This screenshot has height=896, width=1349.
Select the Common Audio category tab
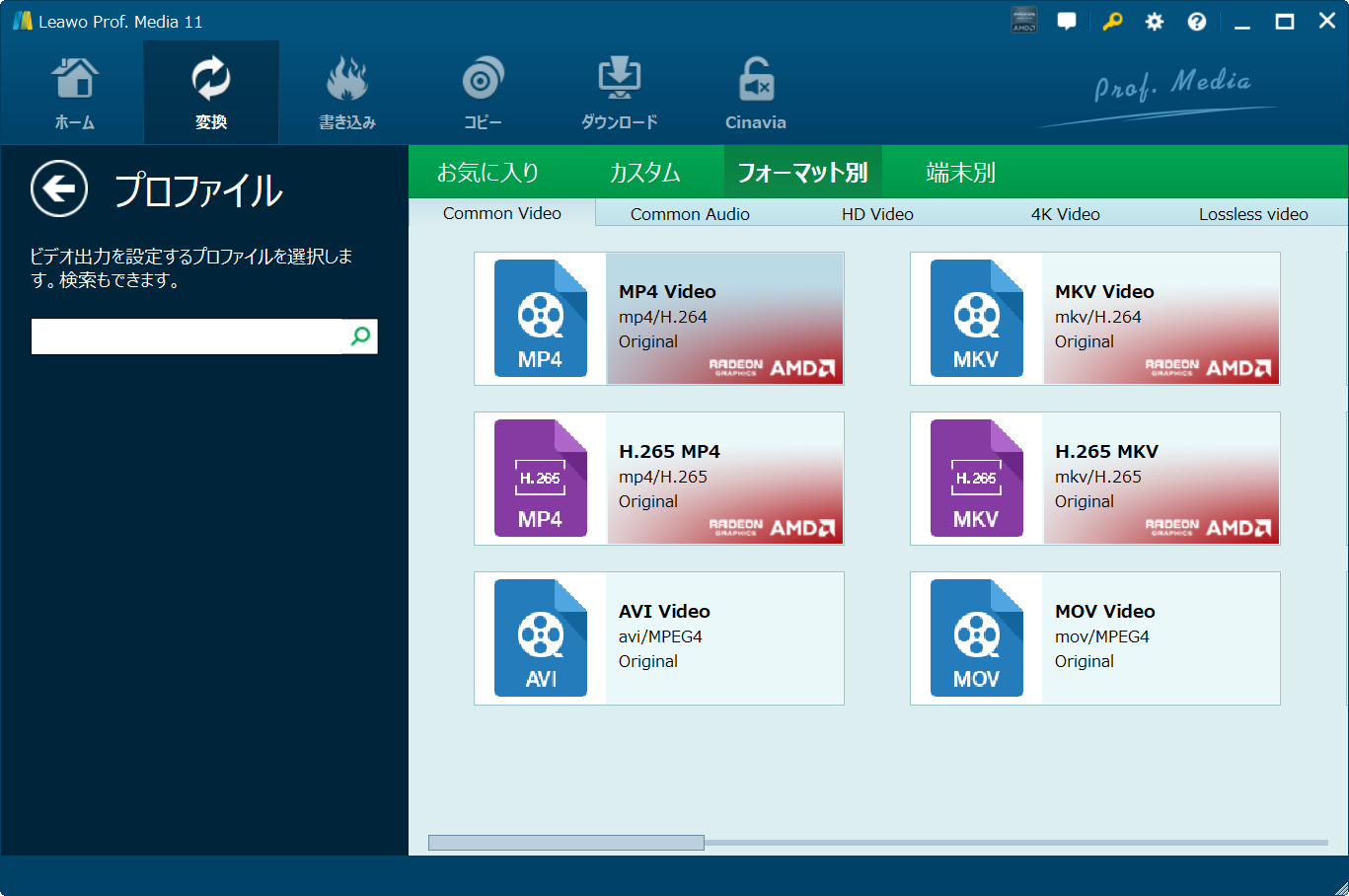coord(690,214)
